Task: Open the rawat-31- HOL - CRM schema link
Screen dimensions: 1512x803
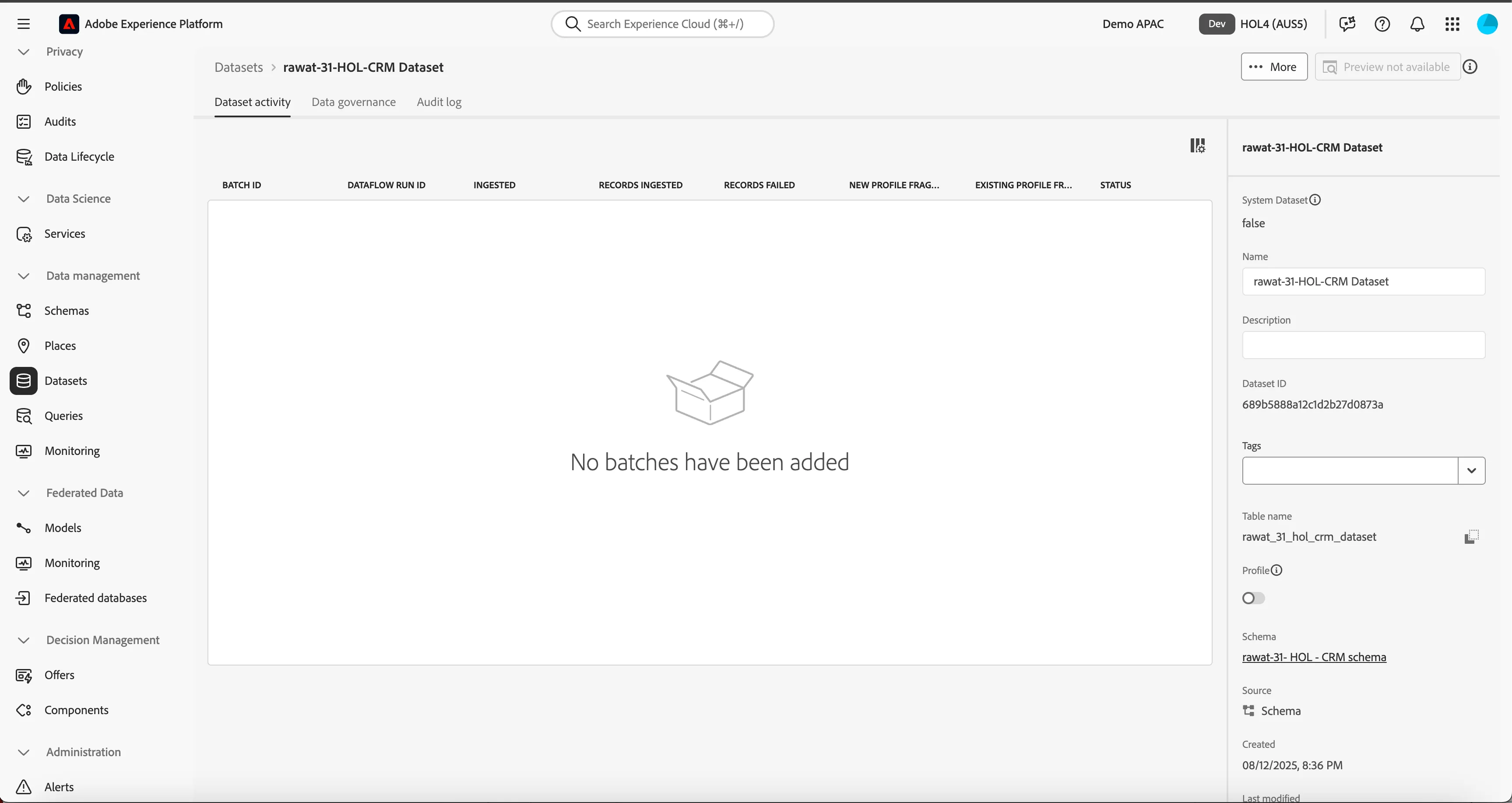Action: [1314, 657]
